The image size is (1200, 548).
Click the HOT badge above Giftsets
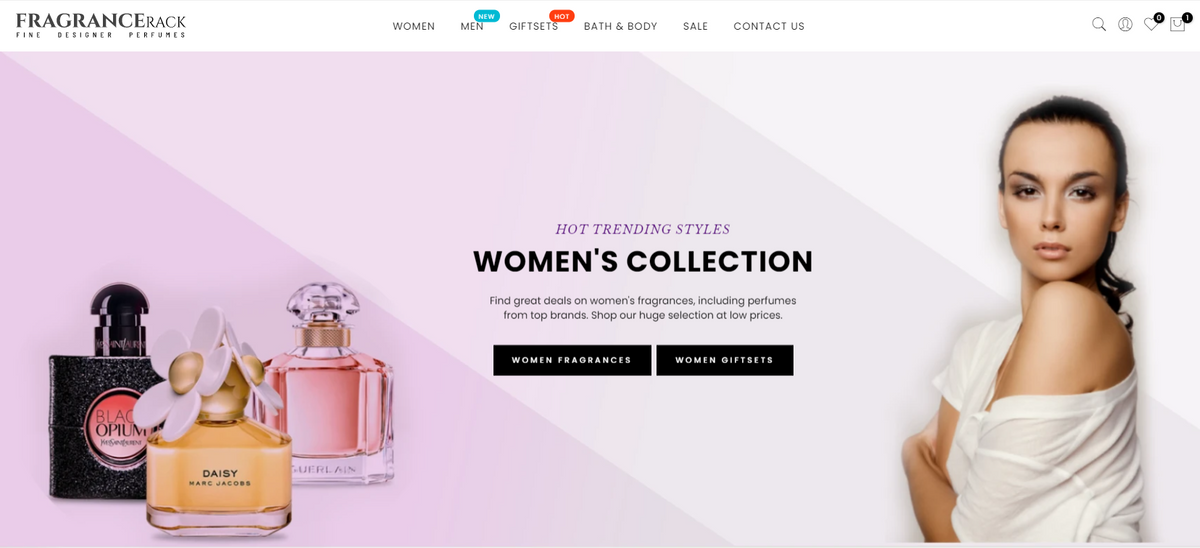(562, 16)
